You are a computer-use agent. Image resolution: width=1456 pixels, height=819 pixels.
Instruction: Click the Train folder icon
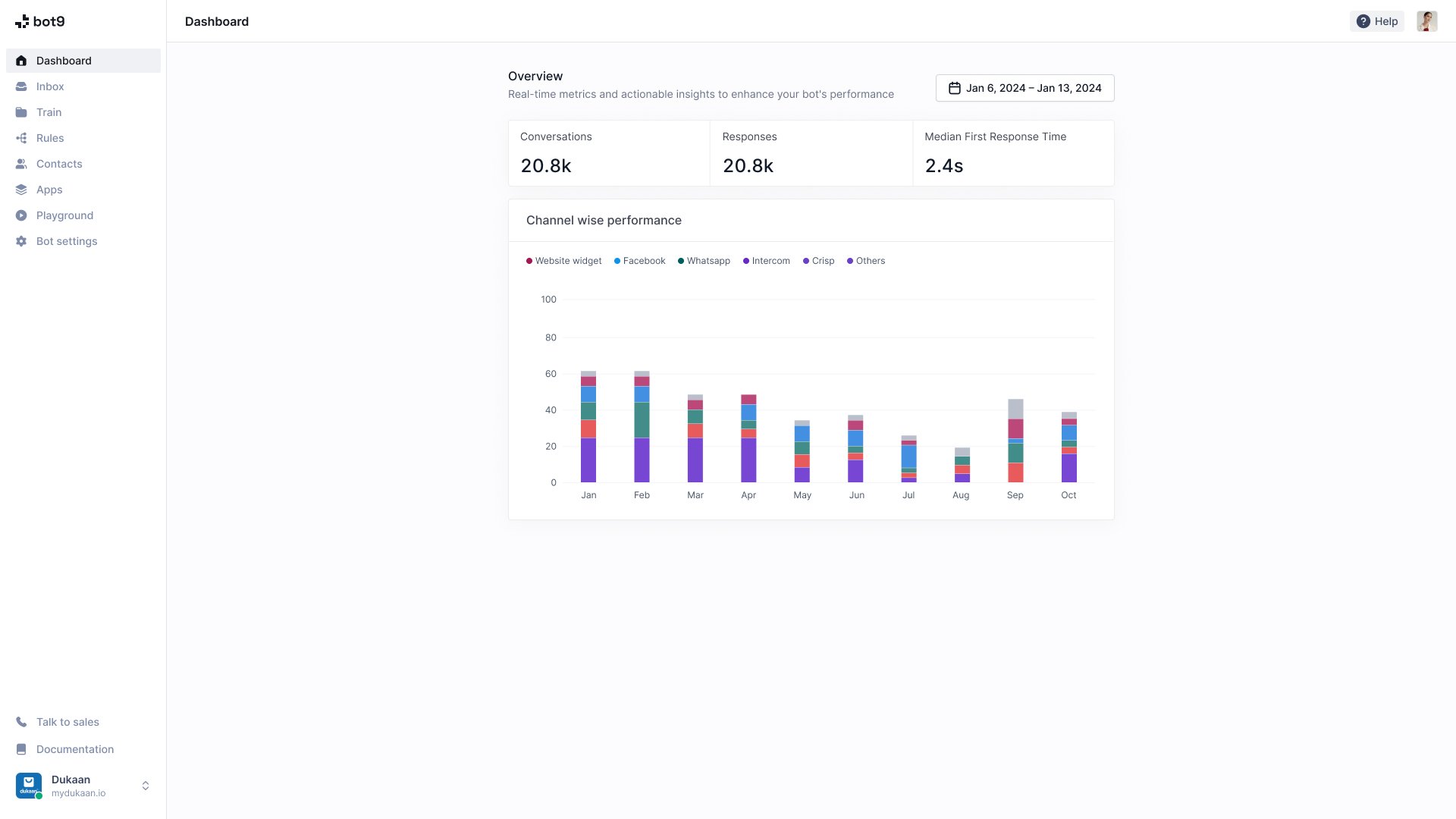pos(21,112)
